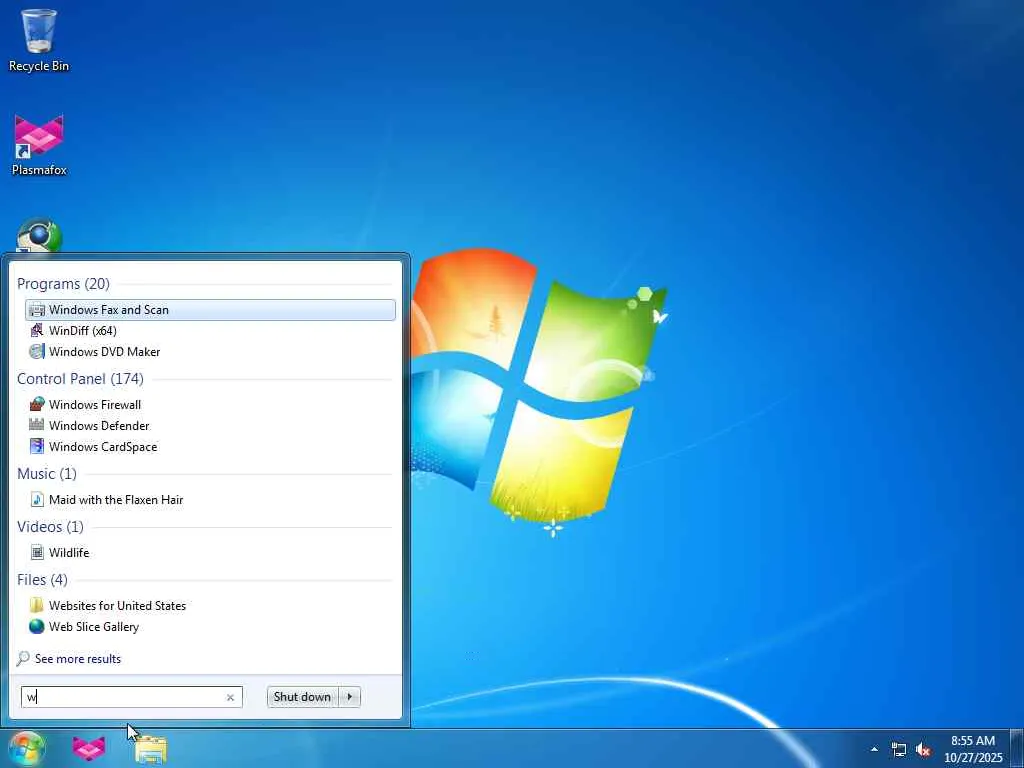The height and width of the screenshot is (768, 1024).
Task: Click the Websites for United States folder icon
Action: click(x=37, y=605)
